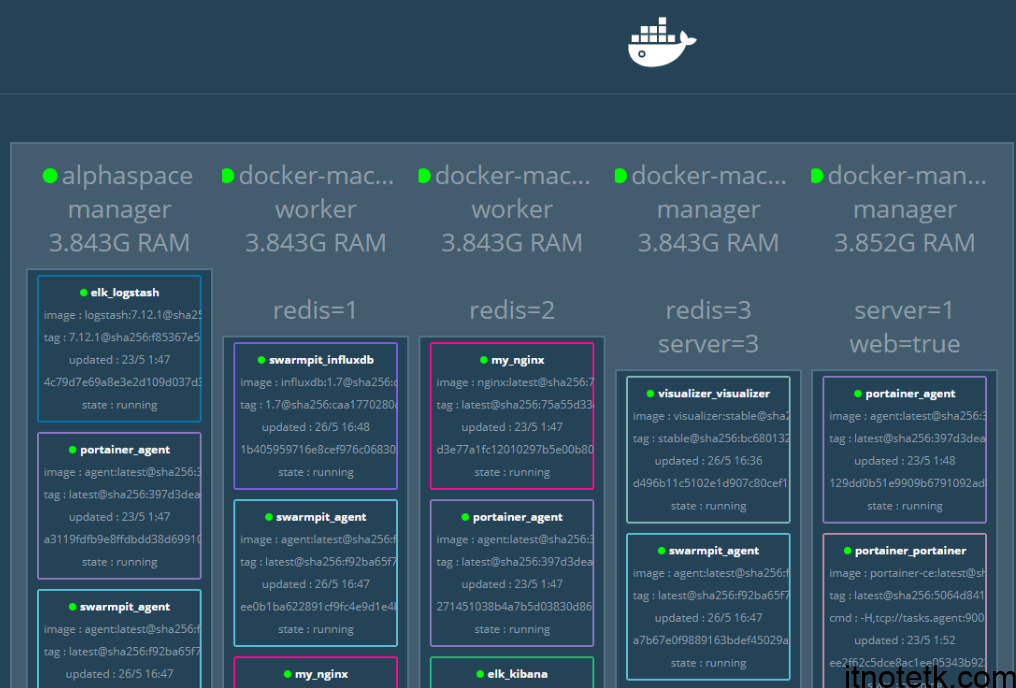
Task: Click green dot next to visualizer_visualizer
Action: (x=651, y=394)
